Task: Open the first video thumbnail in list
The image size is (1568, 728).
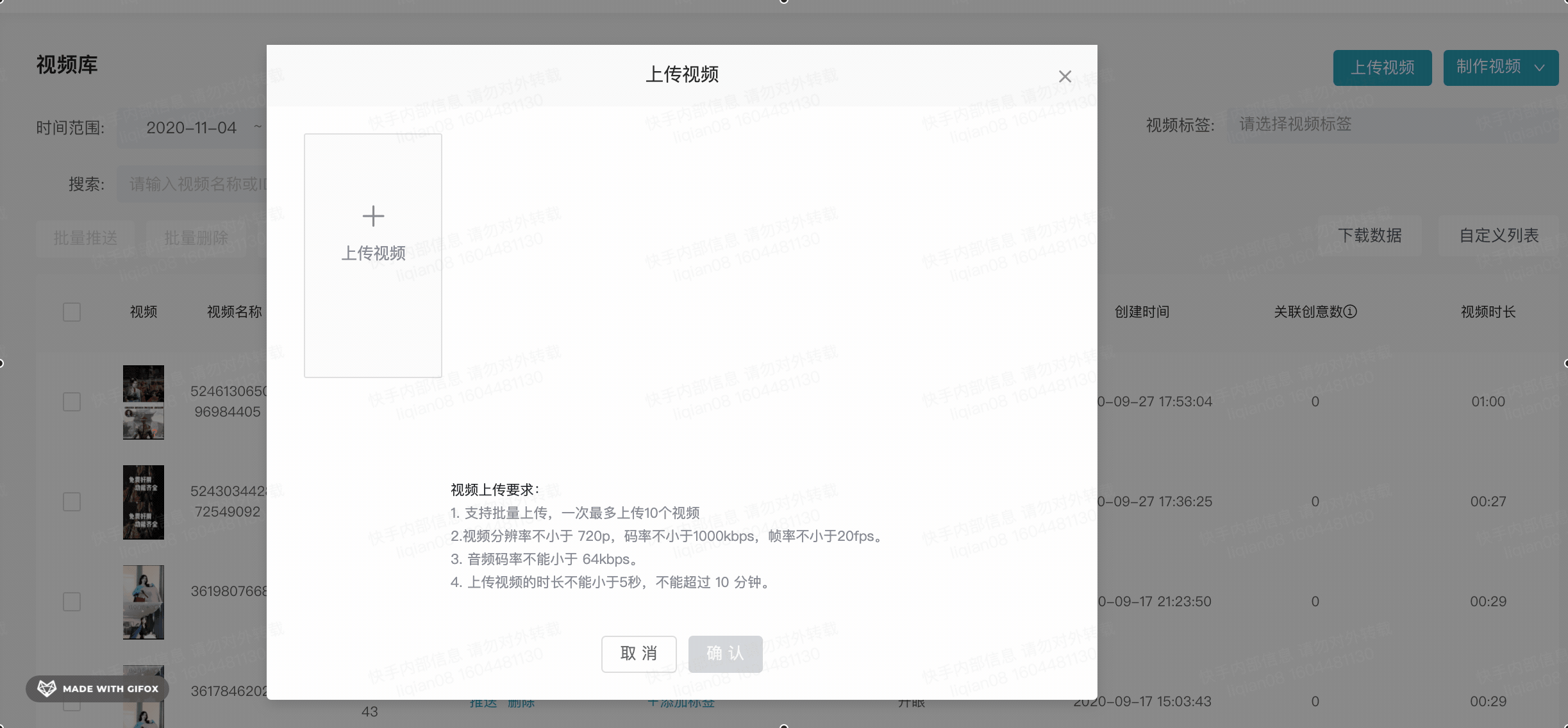Action: [143, 402]
